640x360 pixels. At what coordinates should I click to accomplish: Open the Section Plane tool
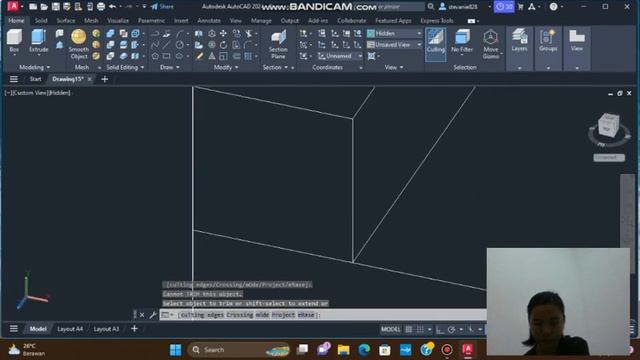pos(278,44)
